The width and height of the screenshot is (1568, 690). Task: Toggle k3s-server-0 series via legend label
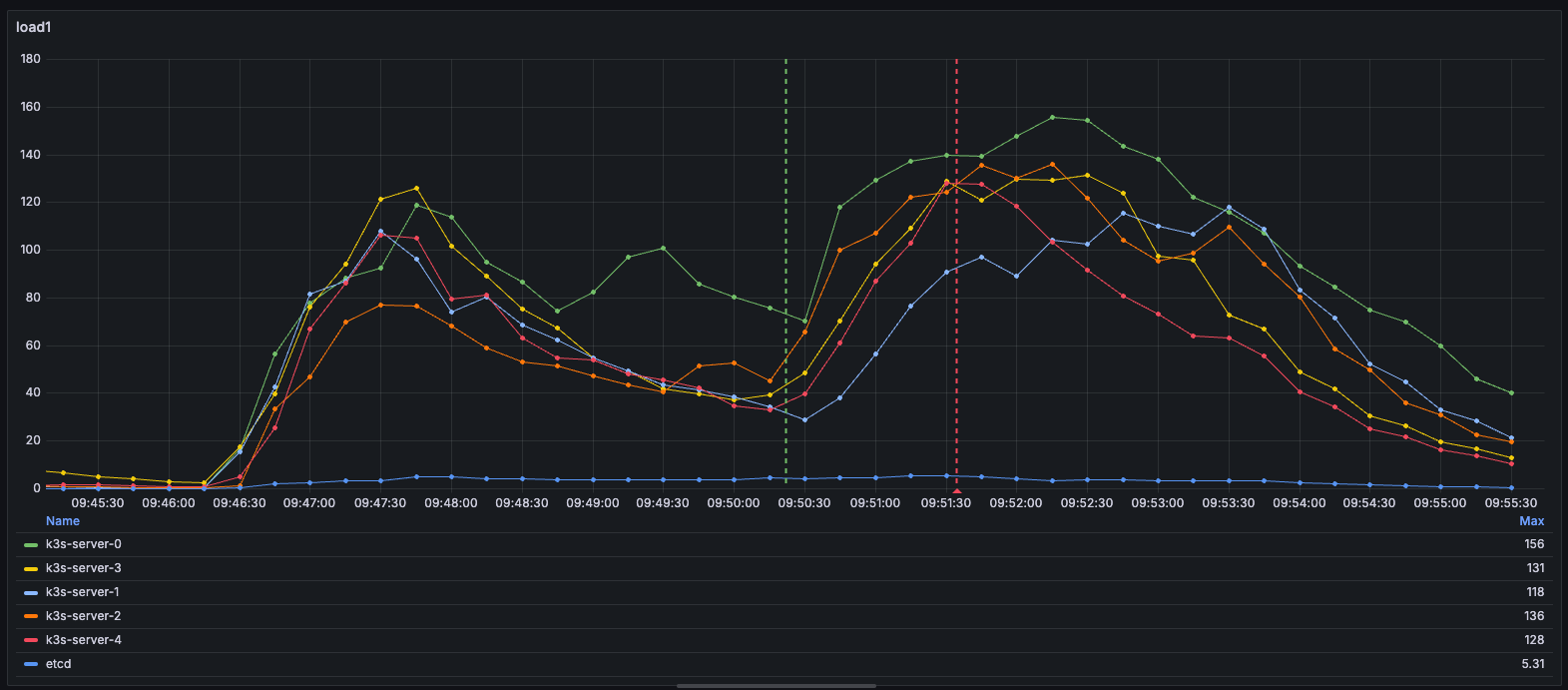point(84,544)
